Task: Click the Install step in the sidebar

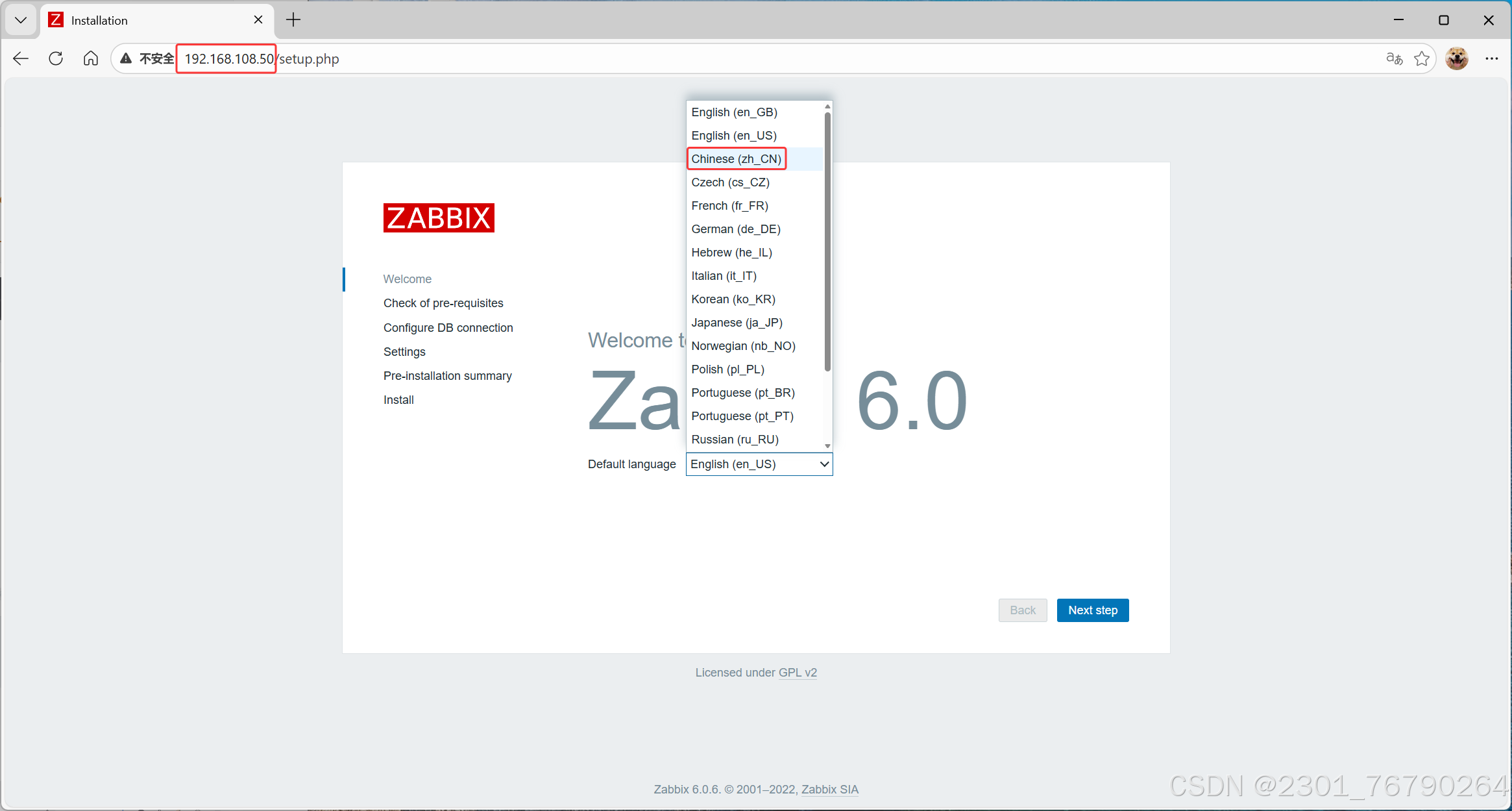Action: (x=398, y=400)
